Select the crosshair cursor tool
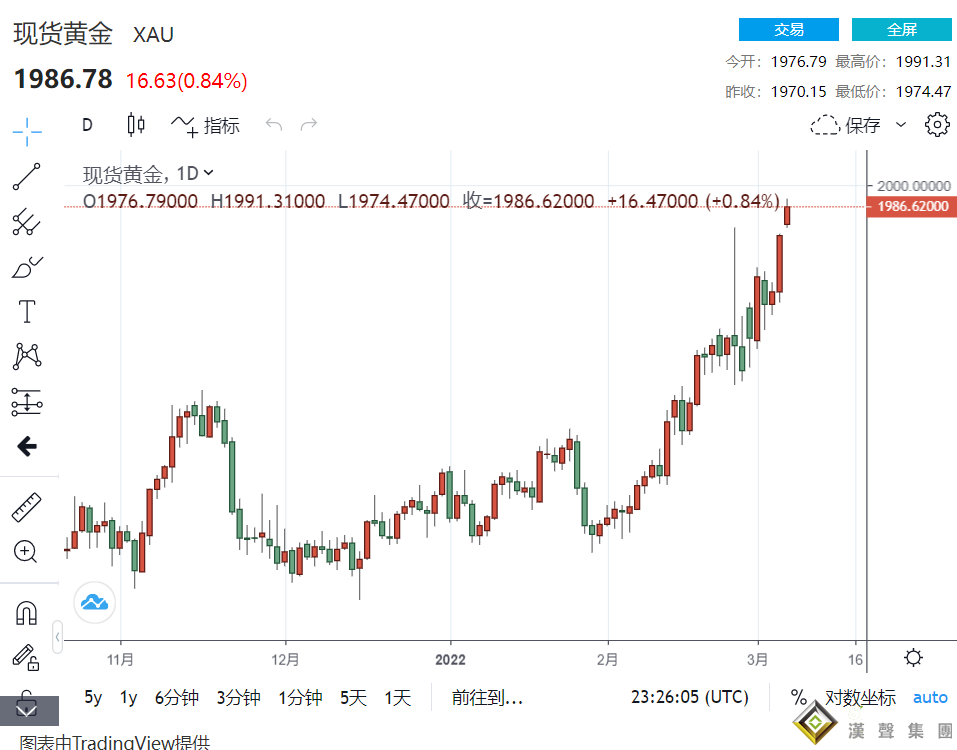This screenshot has width=957, height=750. 27,130
